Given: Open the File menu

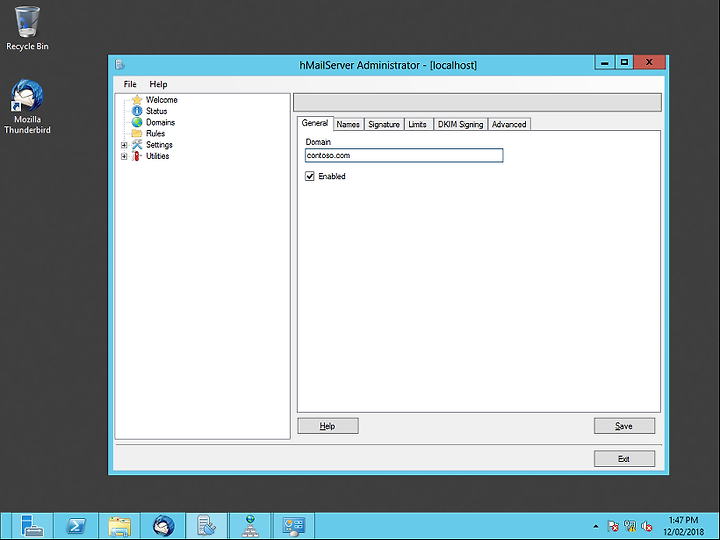Looking at the screenshot, I should [x=130, y=84].
